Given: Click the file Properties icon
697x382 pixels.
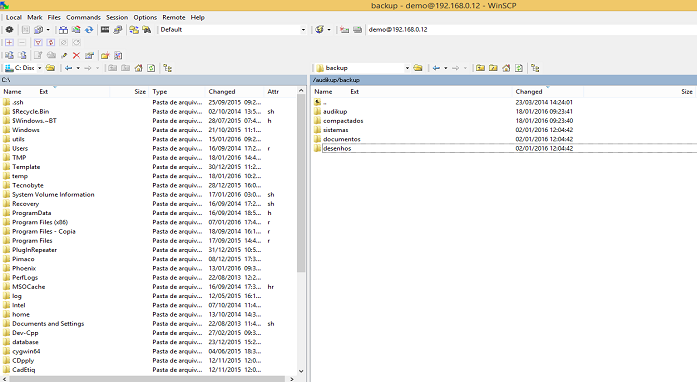Looking at the screenshot, I should [89, 56].
